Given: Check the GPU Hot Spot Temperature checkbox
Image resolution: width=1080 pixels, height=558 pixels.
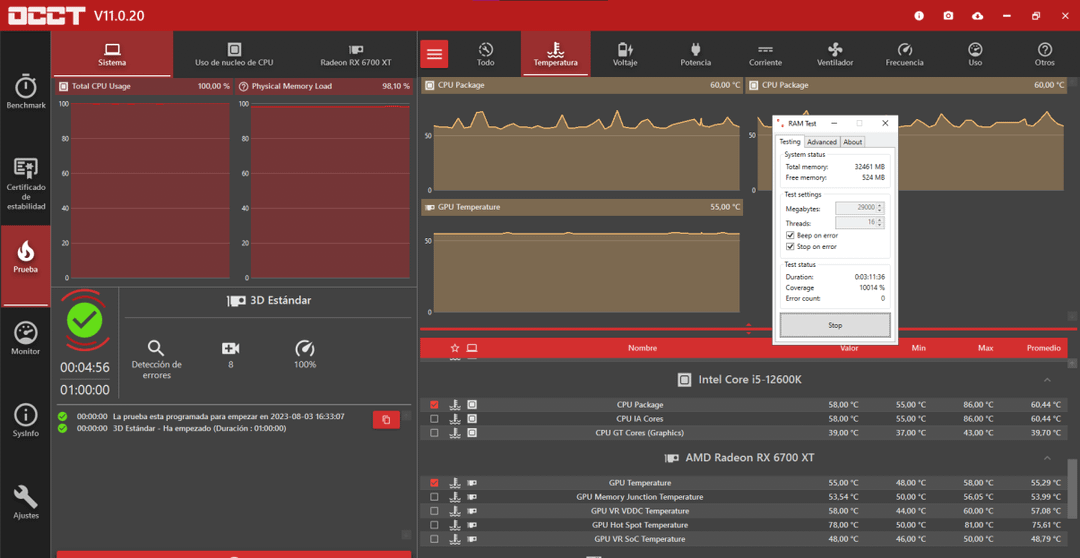Looking at the screenshot, I should (x=434, y=525).
